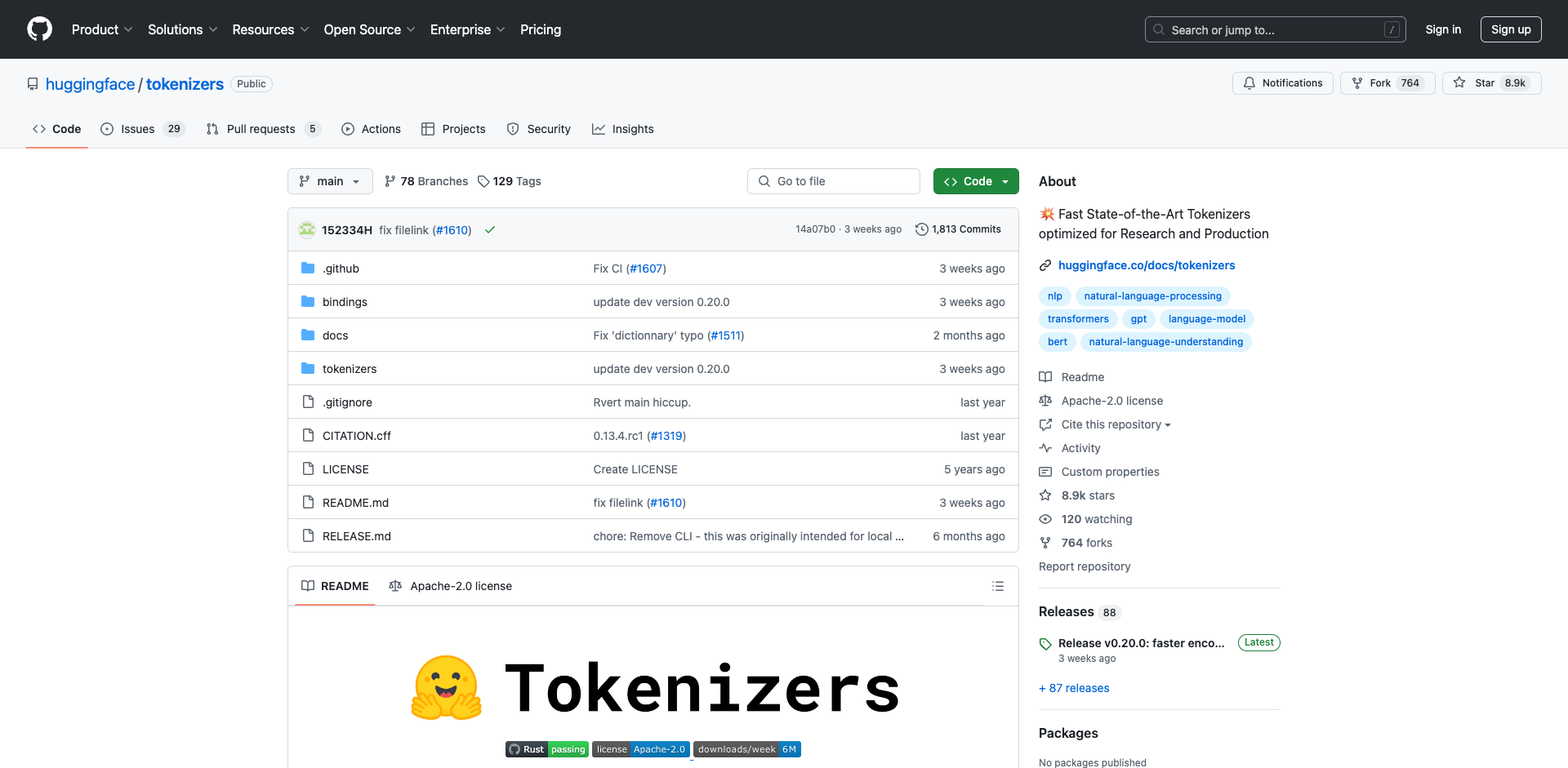The height and width of the screenshot is (768, 1568).
Task: Click inside the Go to file field
Action: pyautogui.click(x=833, y=181)
